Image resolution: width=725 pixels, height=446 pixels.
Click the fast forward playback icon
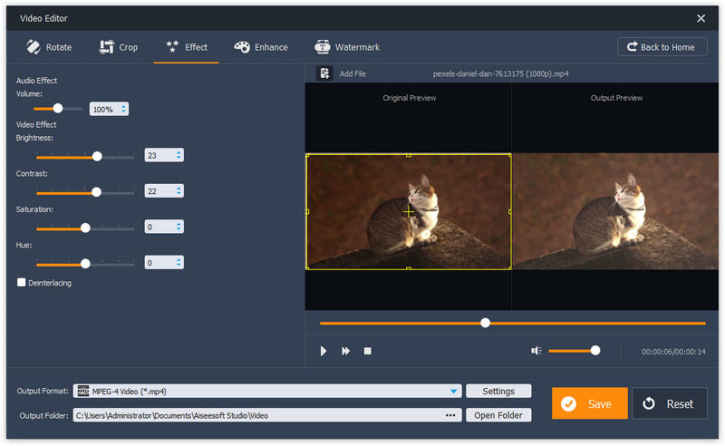tap(346, 351)
